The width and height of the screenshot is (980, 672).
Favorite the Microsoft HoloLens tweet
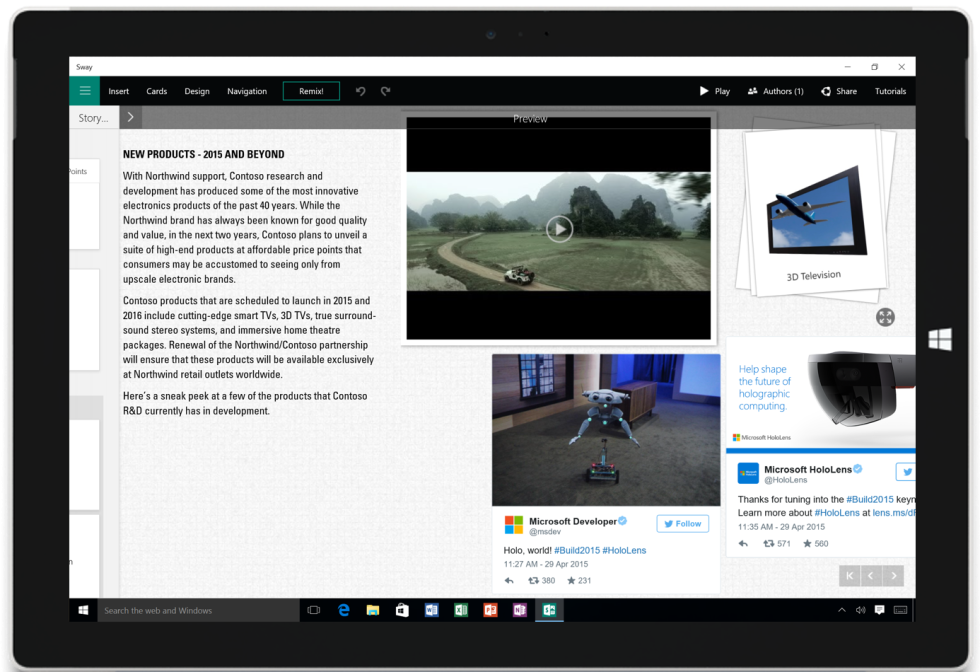[x=814, y=544]
